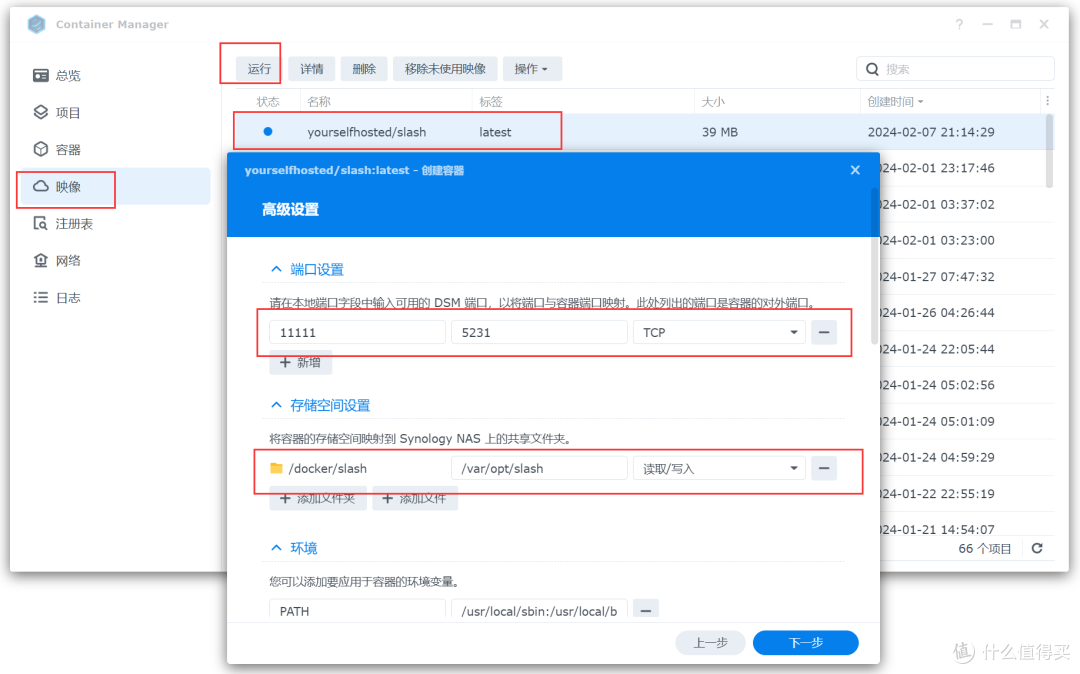
Task: Open the 容器 container sidebar icon
Action: pyautogui.click(x=40, y=149)
